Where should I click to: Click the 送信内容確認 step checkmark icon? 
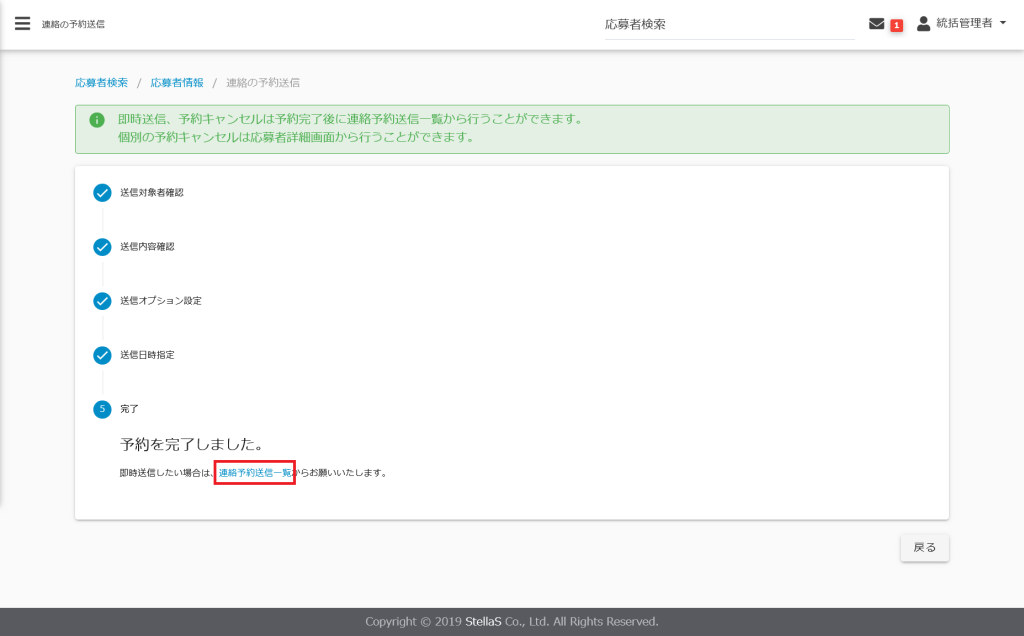click(x=102, y=247)
